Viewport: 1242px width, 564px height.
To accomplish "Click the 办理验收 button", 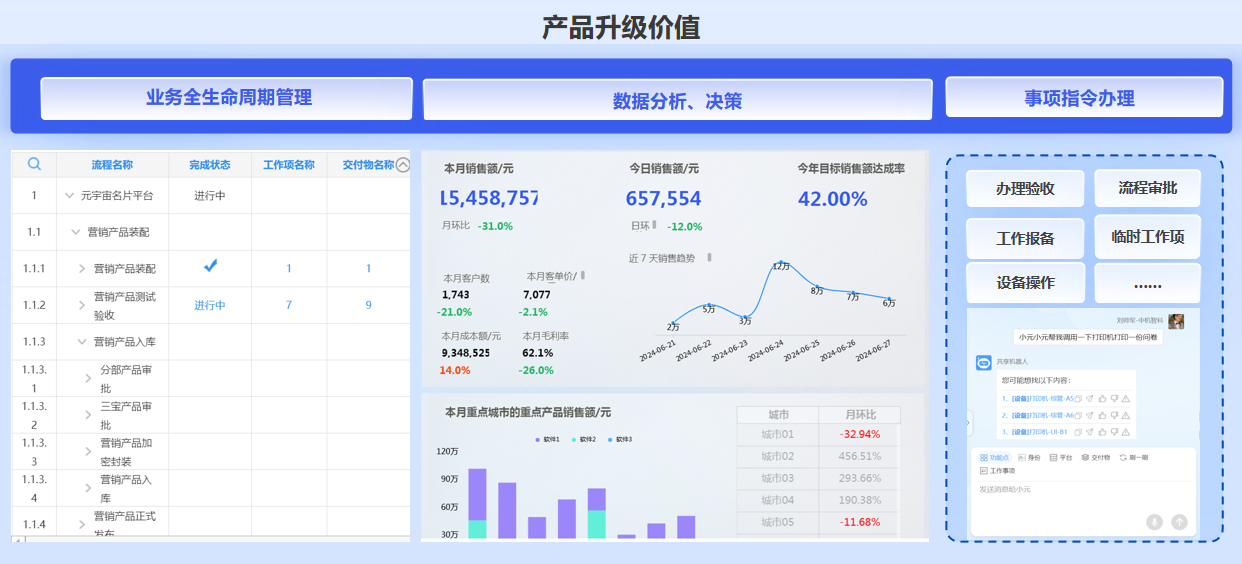I will (x=1025, y=189).
